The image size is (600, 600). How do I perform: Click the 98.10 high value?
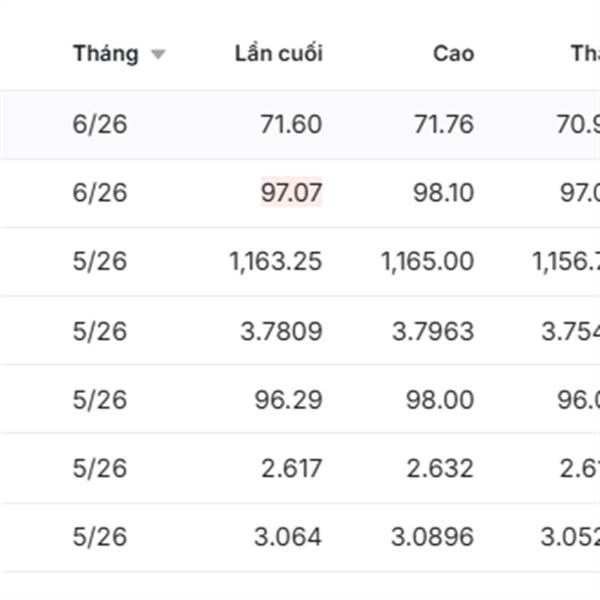[x=443, y=192]
